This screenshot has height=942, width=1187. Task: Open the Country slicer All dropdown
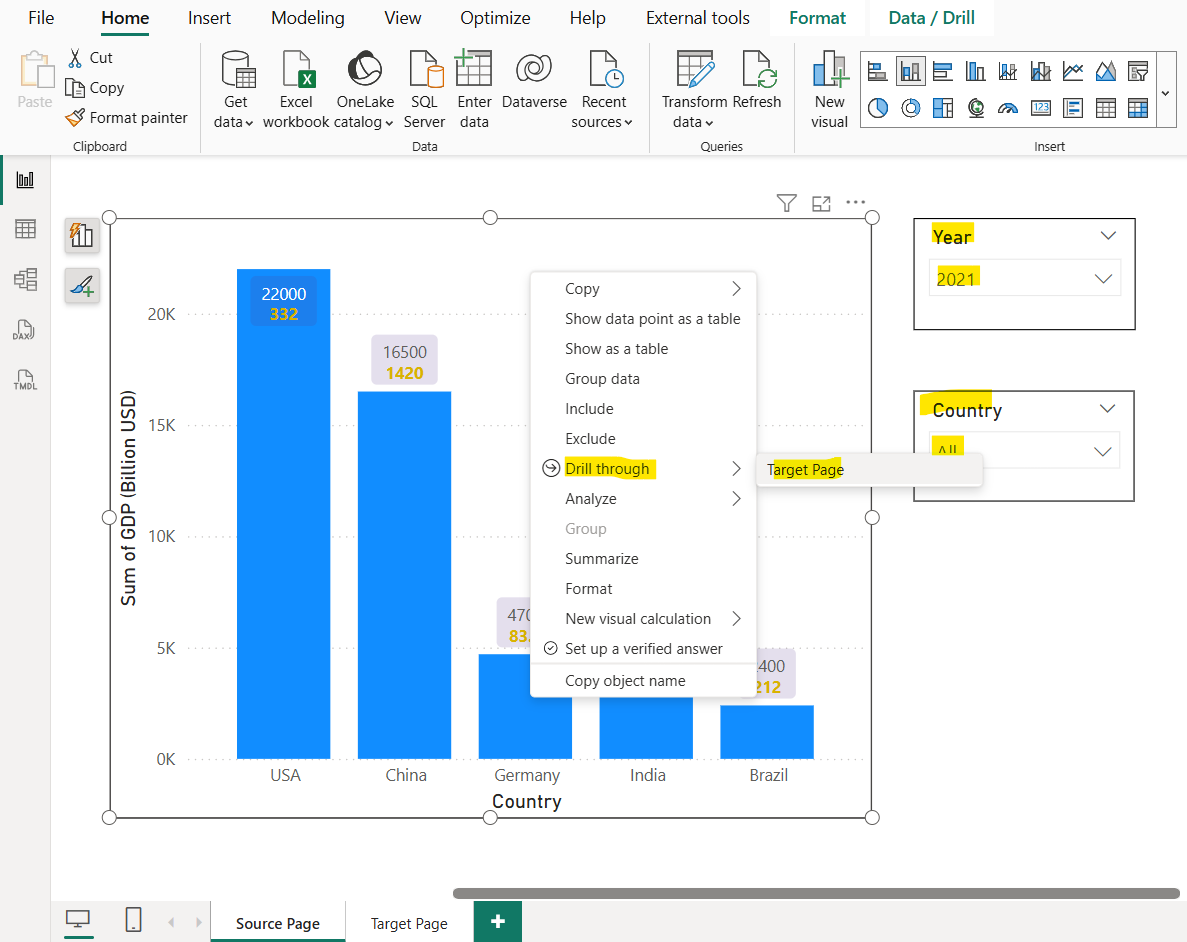(x=1102, y=450)
